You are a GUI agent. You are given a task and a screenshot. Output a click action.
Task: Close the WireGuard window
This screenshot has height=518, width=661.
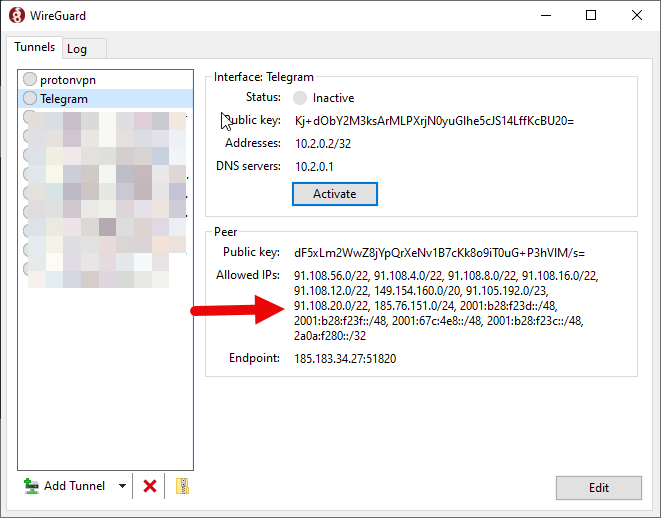(637, 16)
